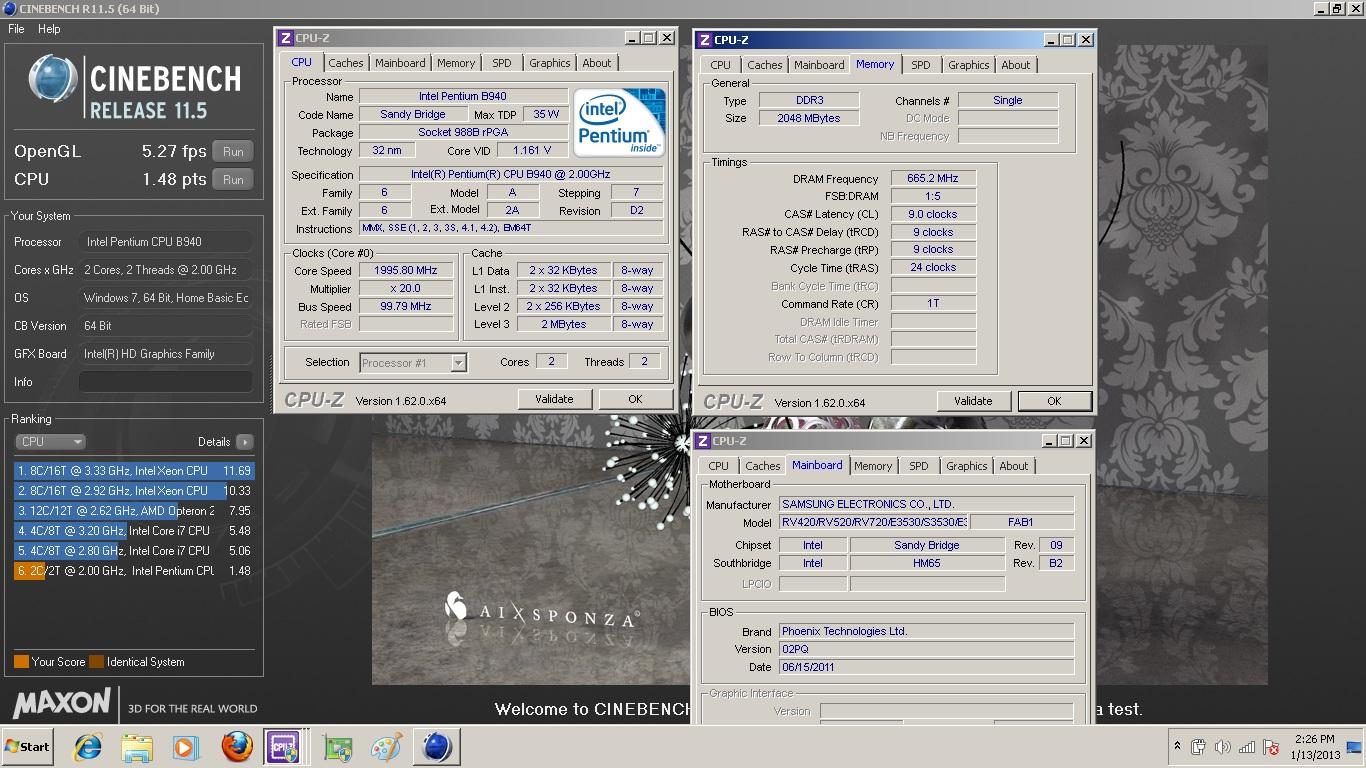
Task: Open SPD tab in CPU-Z CPU window
Action: tap(502, 63)
